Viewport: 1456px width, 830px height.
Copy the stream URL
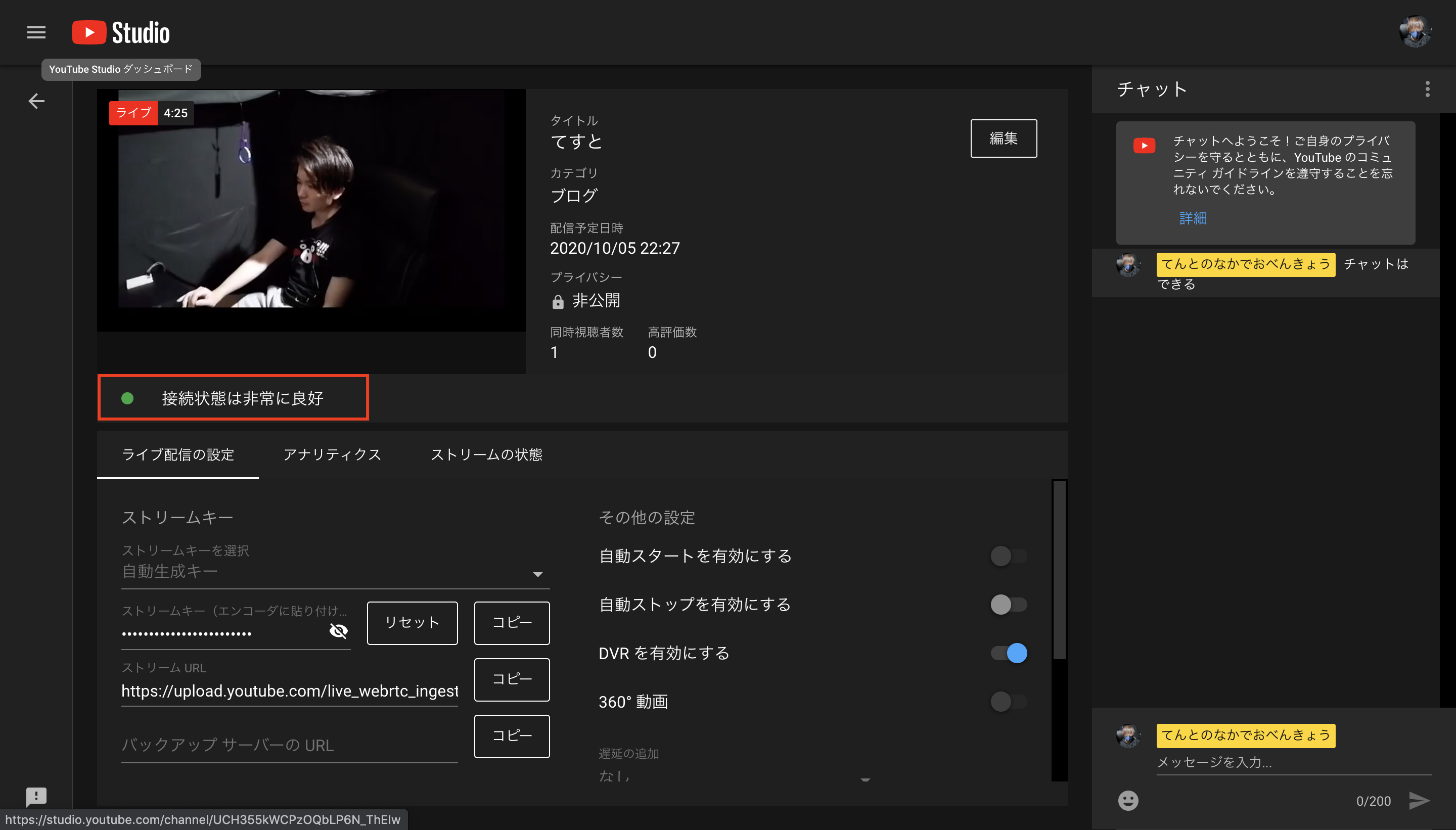512,679
